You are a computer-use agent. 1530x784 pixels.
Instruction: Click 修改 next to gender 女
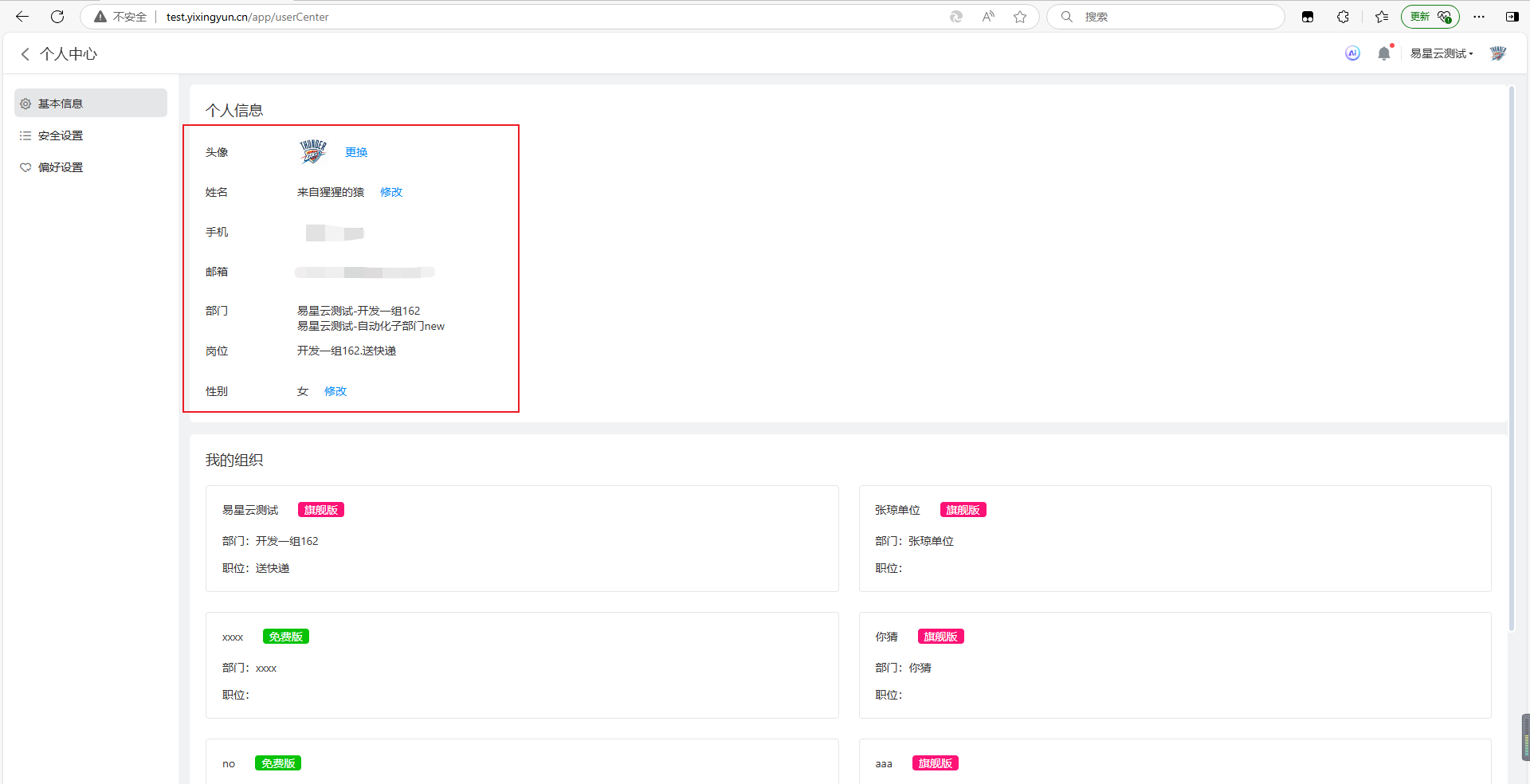tap(335, 391)
